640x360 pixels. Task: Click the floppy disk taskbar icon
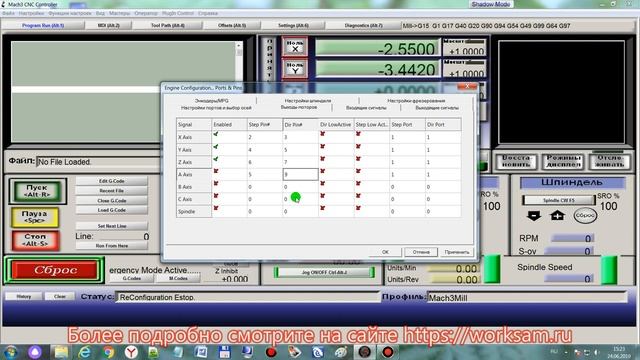click(224, 352)
